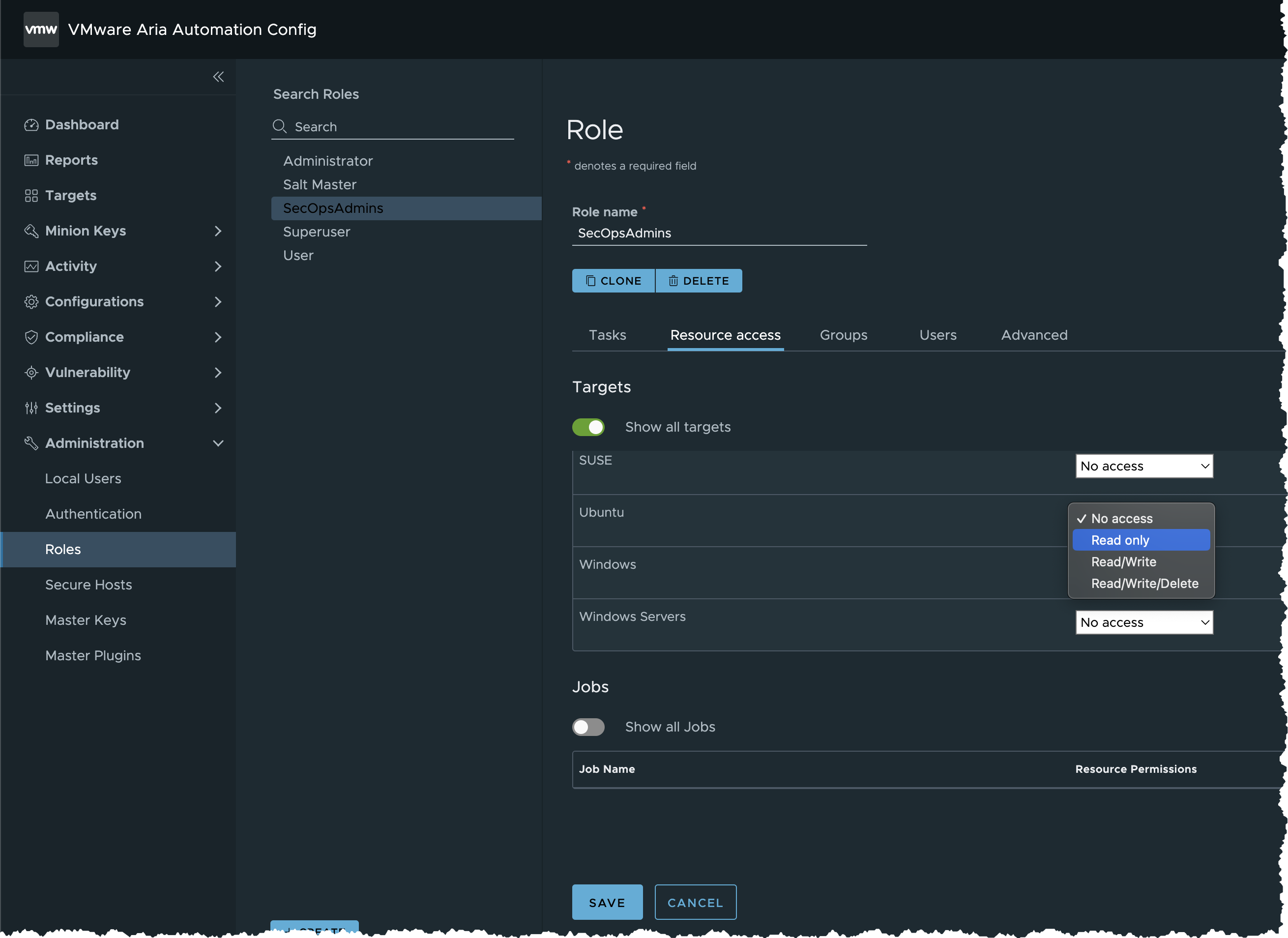Delete the SecOpsAdmins role
This screenshot has height=938, width=1288.
699,281
